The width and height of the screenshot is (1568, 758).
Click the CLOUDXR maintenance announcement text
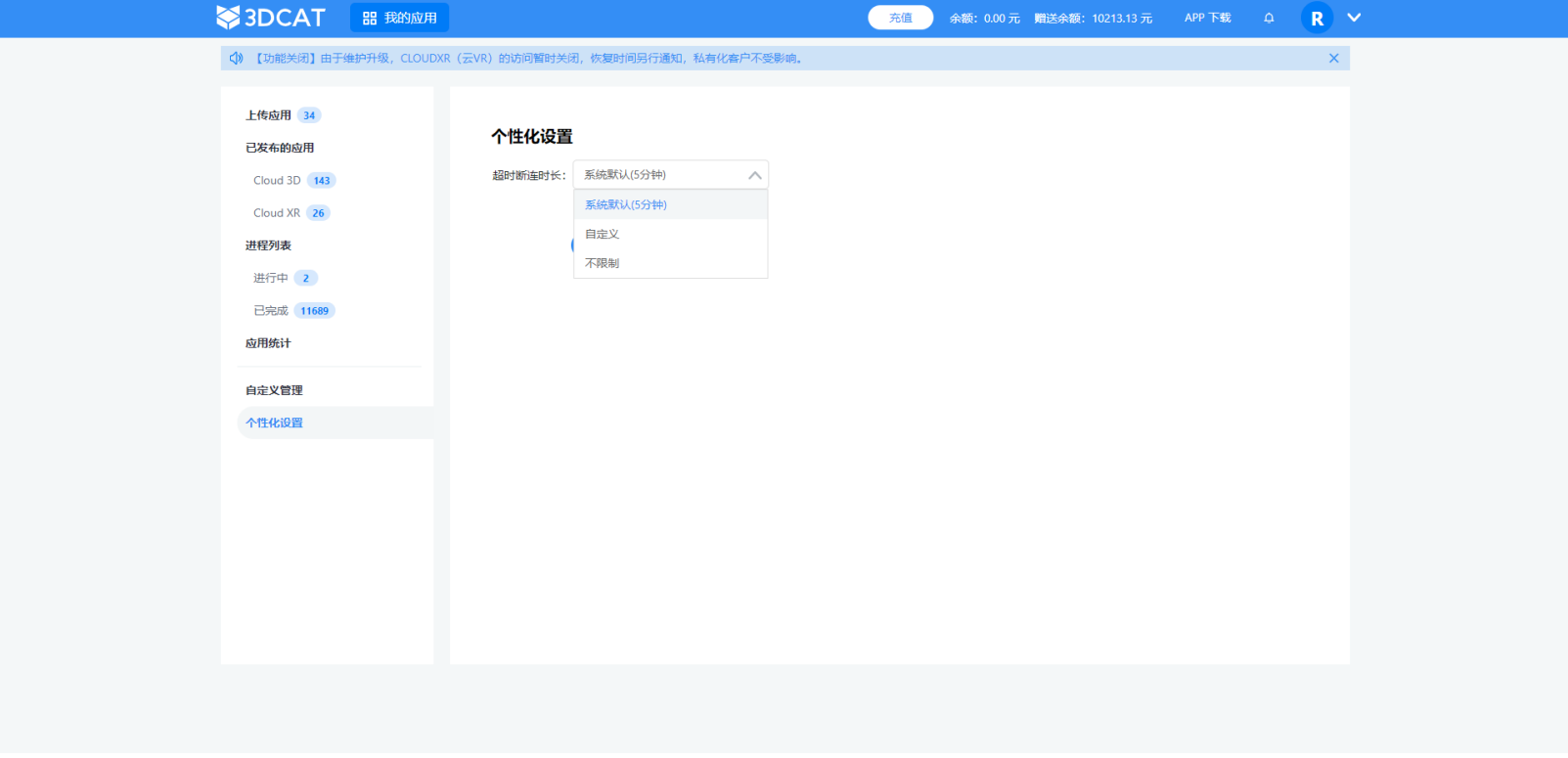[528, 59]
